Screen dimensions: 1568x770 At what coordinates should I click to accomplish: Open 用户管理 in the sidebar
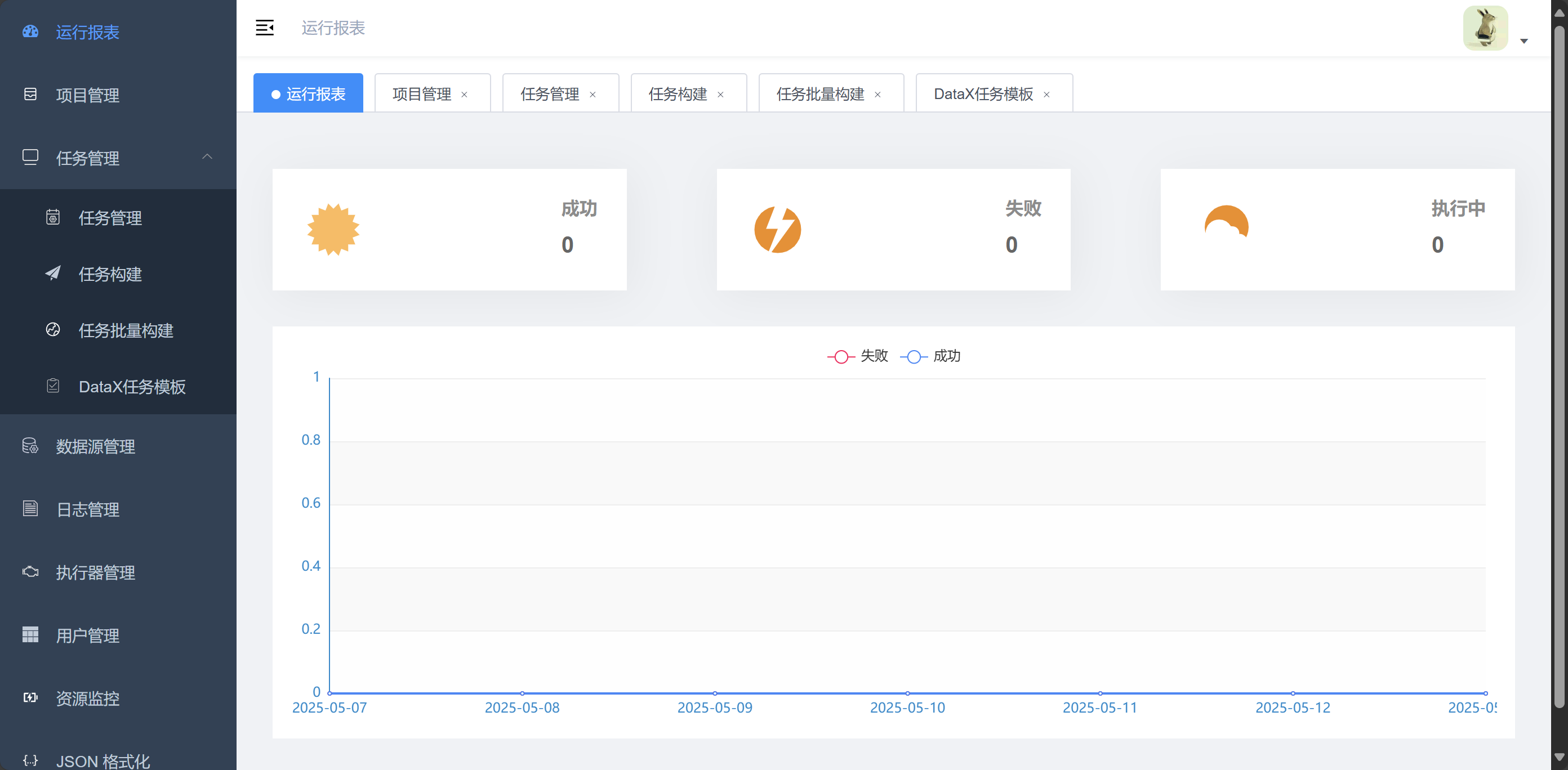88,635
